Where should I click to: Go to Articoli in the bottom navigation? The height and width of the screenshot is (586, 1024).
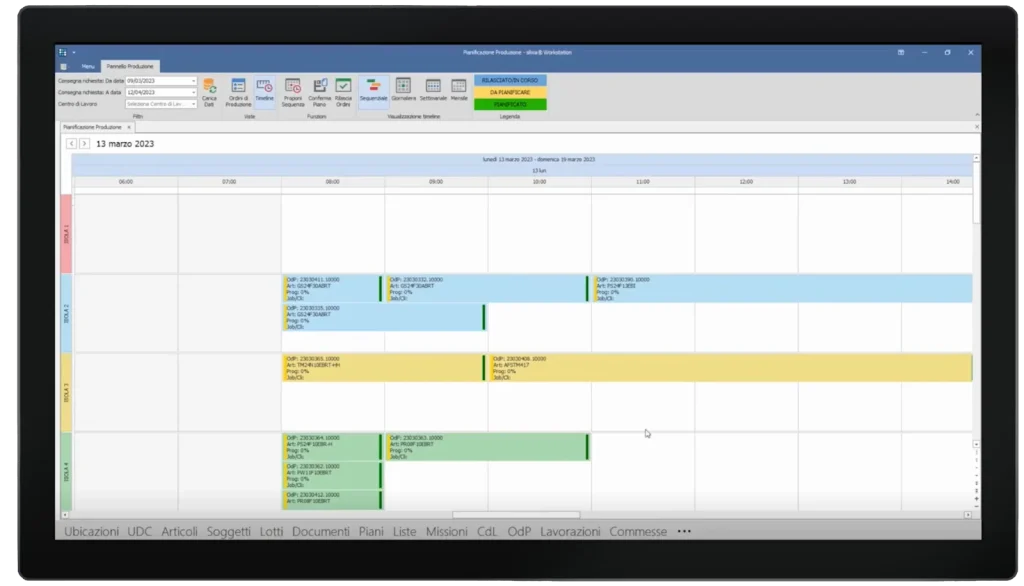coord(180,532)
